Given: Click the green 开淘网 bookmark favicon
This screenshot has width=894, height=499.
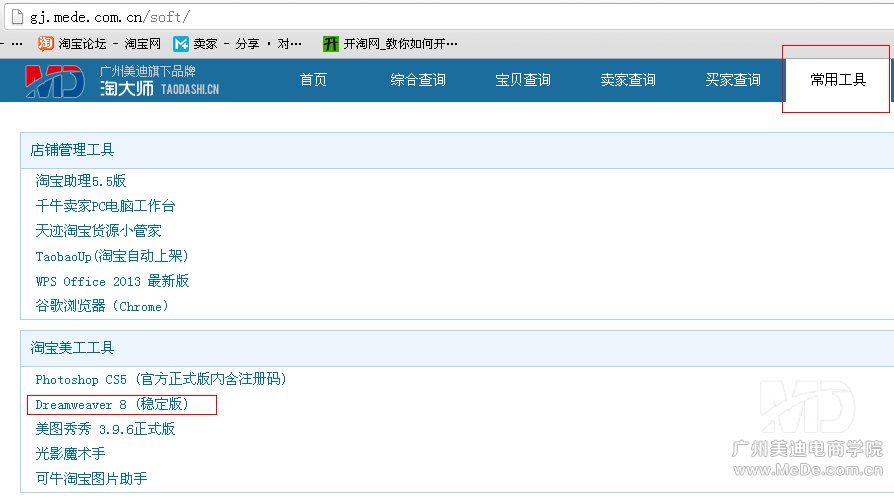Looking at the screenshot, I should (331, 43).
